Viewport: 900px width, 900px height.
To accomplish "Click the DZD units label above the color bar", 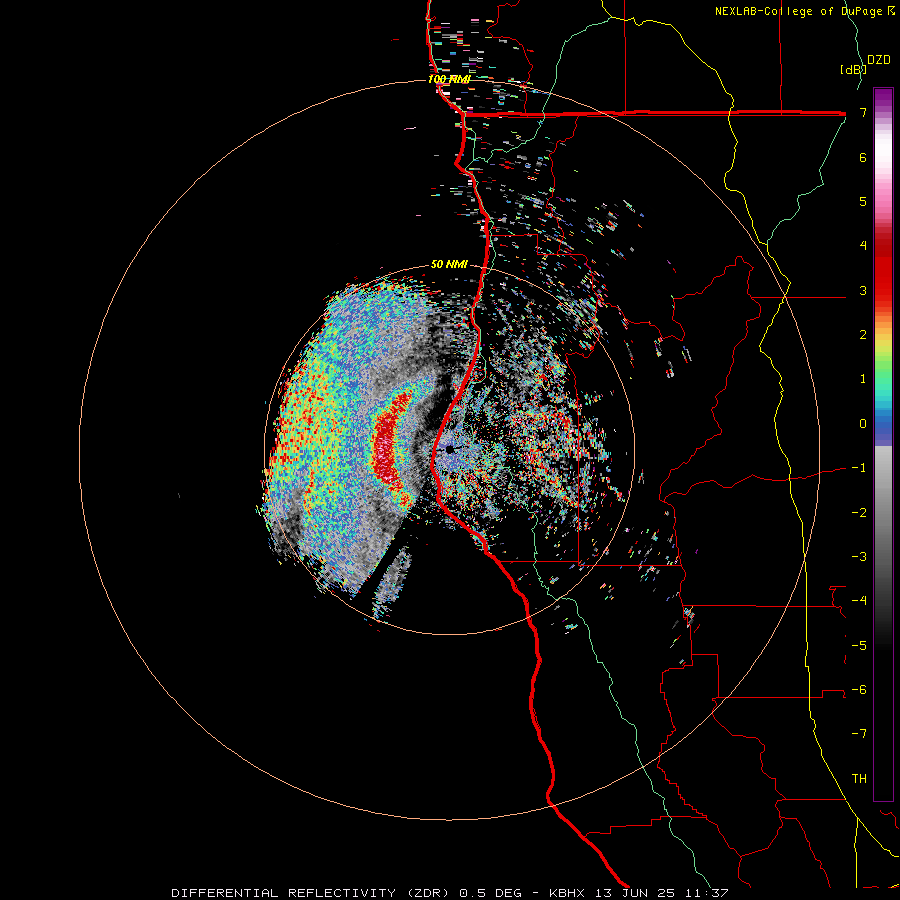I will pos(879,60).
